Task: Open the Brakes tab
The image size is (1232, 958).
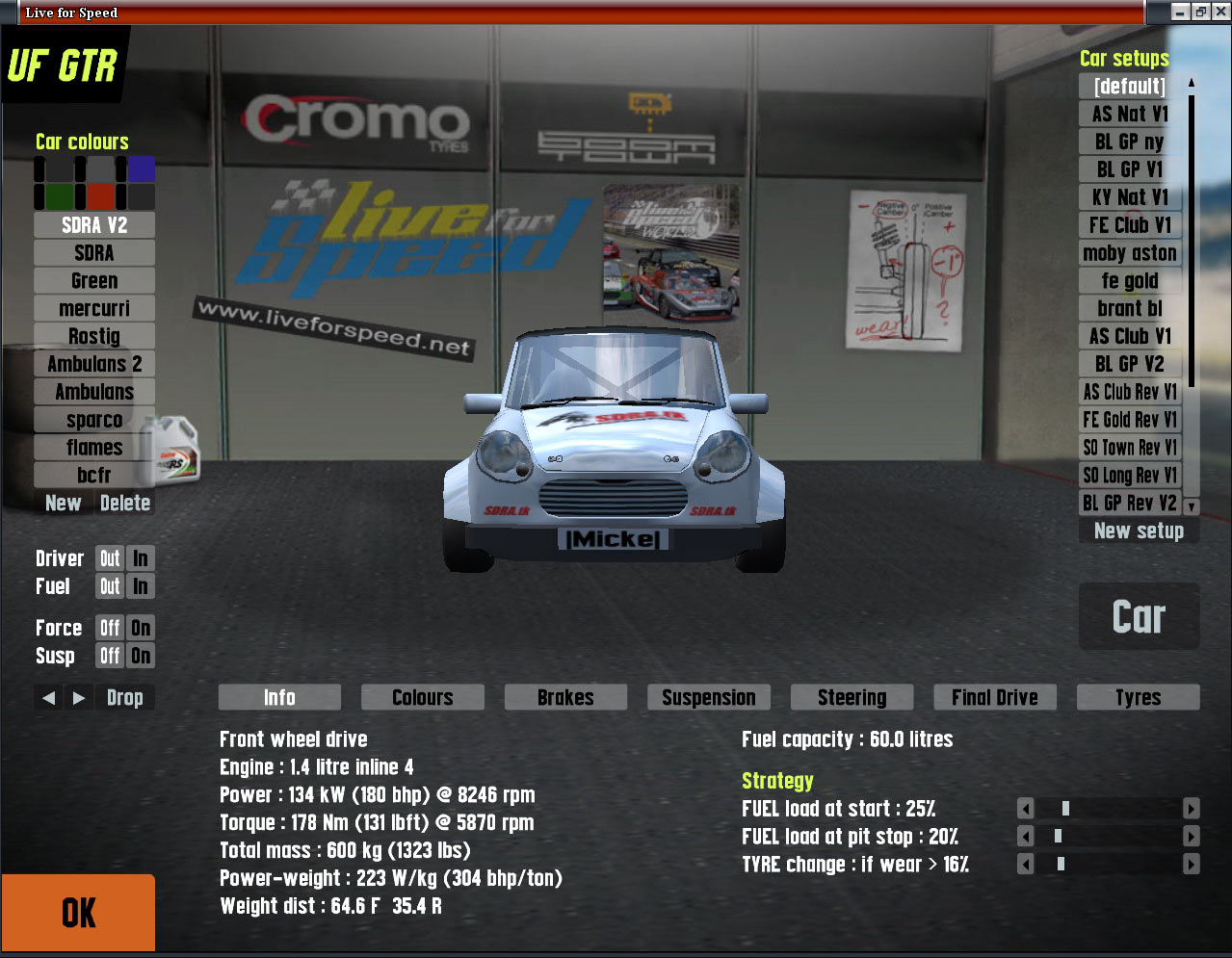Action: coord(565,697)
